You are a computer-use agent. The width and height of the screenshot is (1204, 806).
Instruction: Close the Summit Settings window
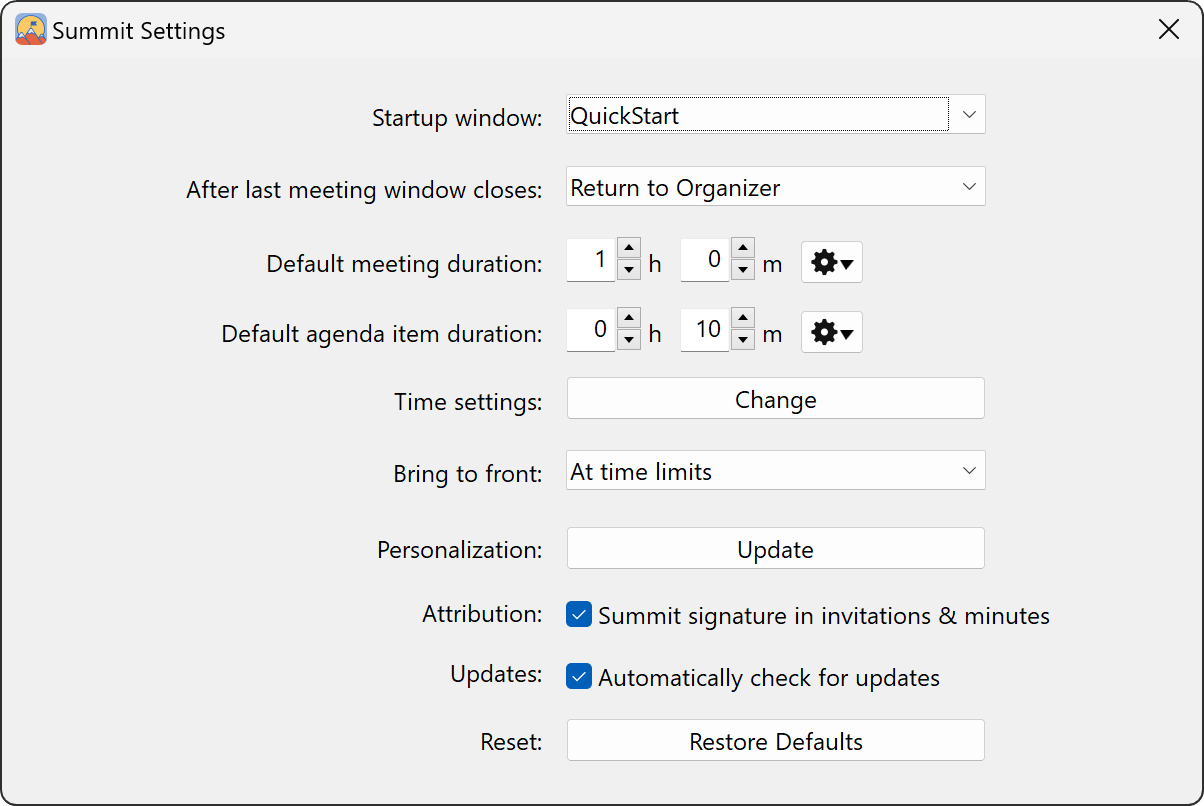coord(1168,30)
